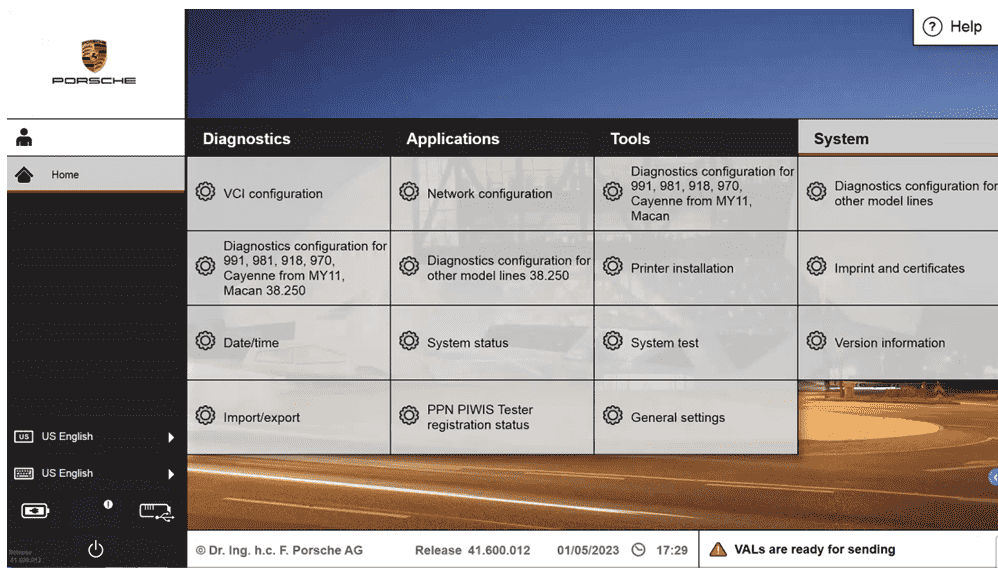Click gear icon beside Network configuration

[x=409, y=192]
